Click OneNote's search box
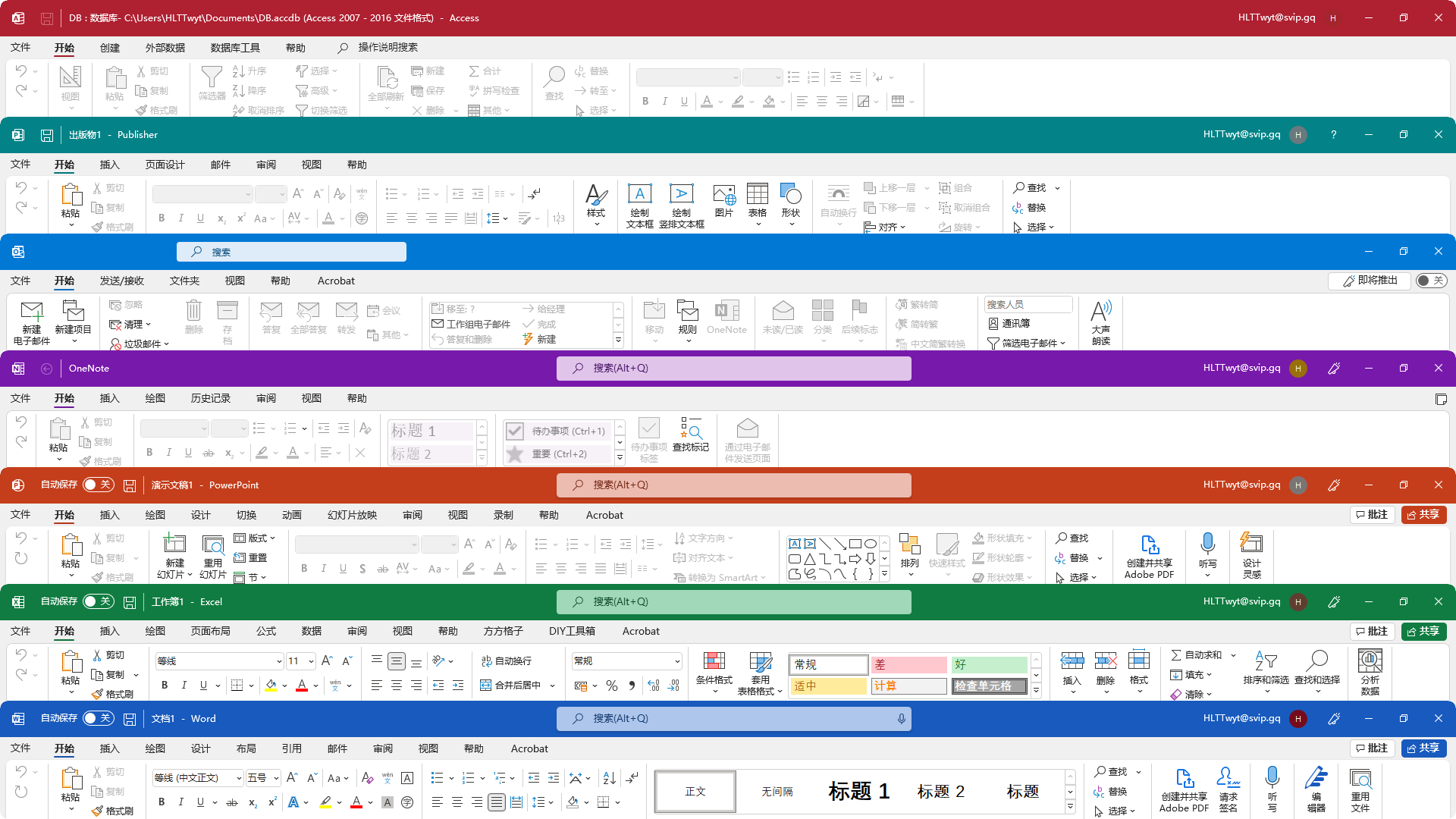Screen dimensions: 1456x819 pos(733,369)
